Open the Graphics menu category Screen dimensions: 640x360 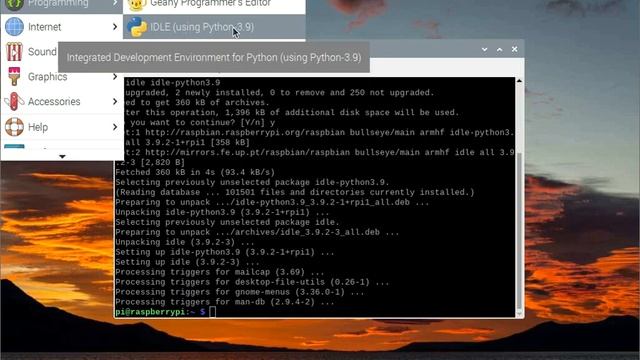61,77
